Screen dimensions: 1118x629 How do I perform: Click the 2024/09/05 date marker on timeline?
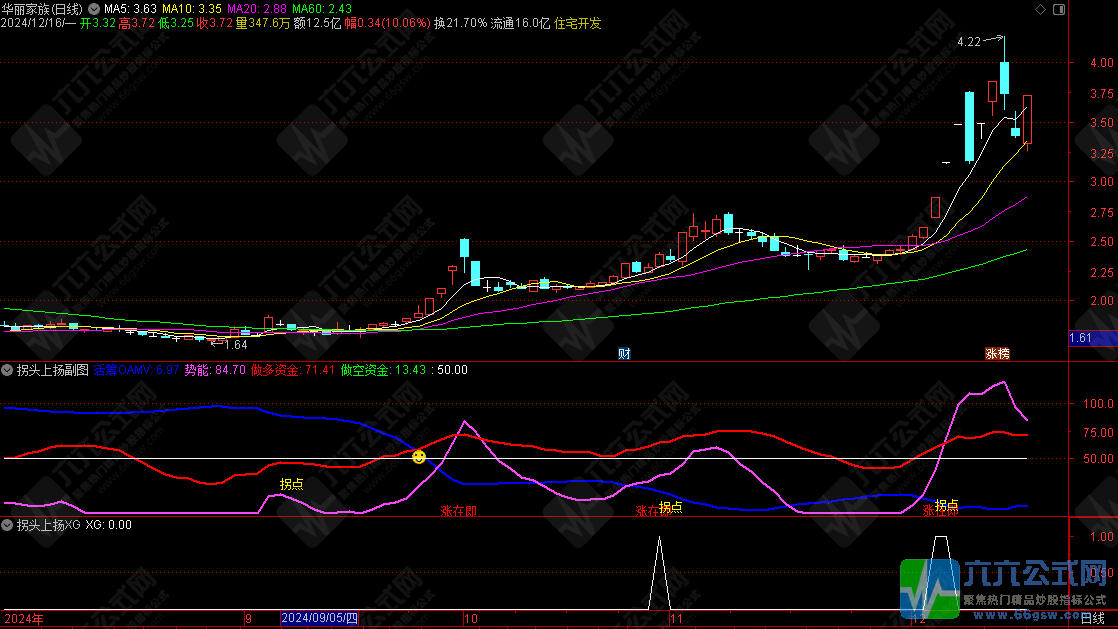pyautogui.click(x=319, y=619)
